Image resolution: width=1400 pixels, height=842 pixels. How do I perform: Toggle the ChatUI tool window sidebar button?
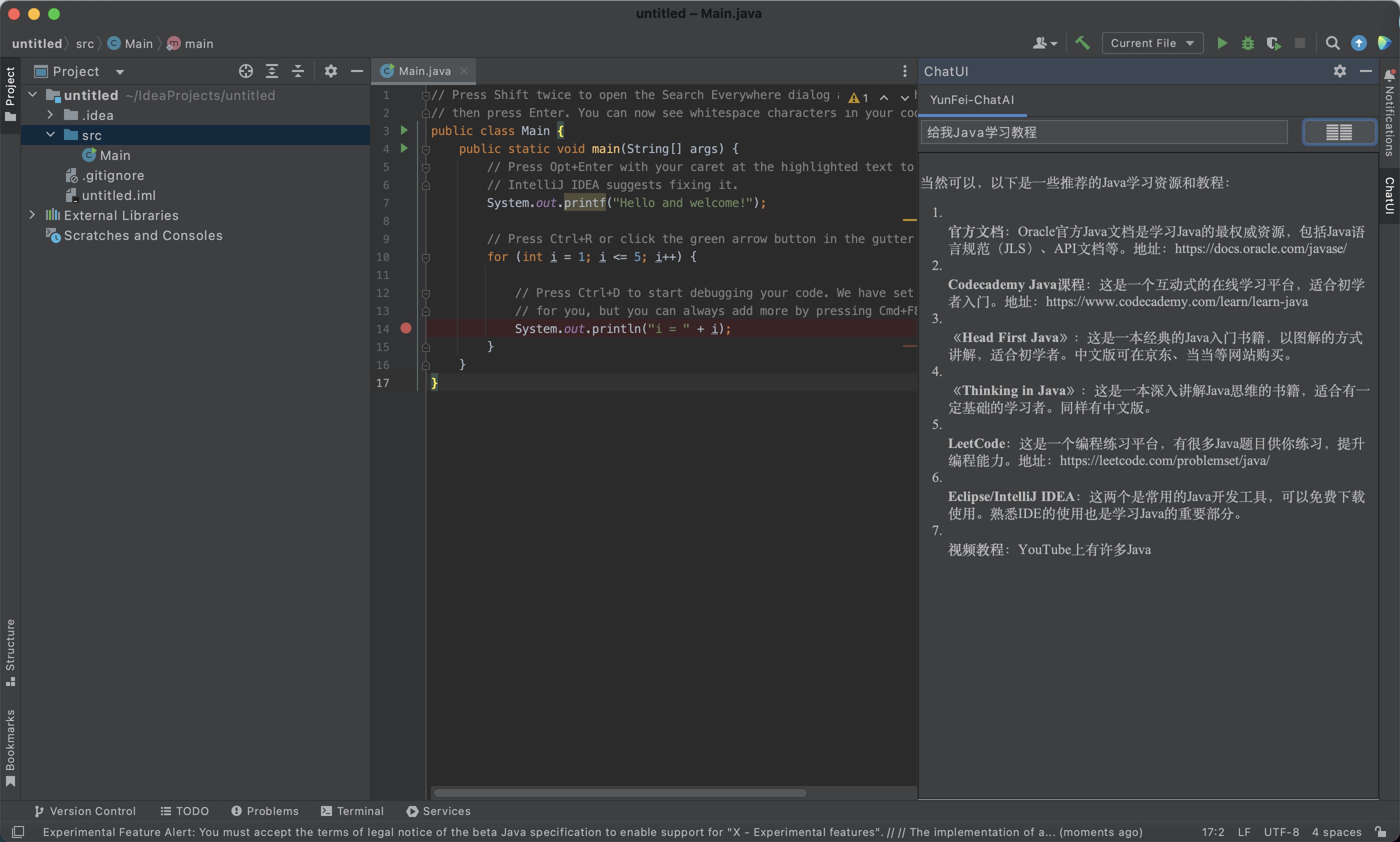tap(1389, 195)
